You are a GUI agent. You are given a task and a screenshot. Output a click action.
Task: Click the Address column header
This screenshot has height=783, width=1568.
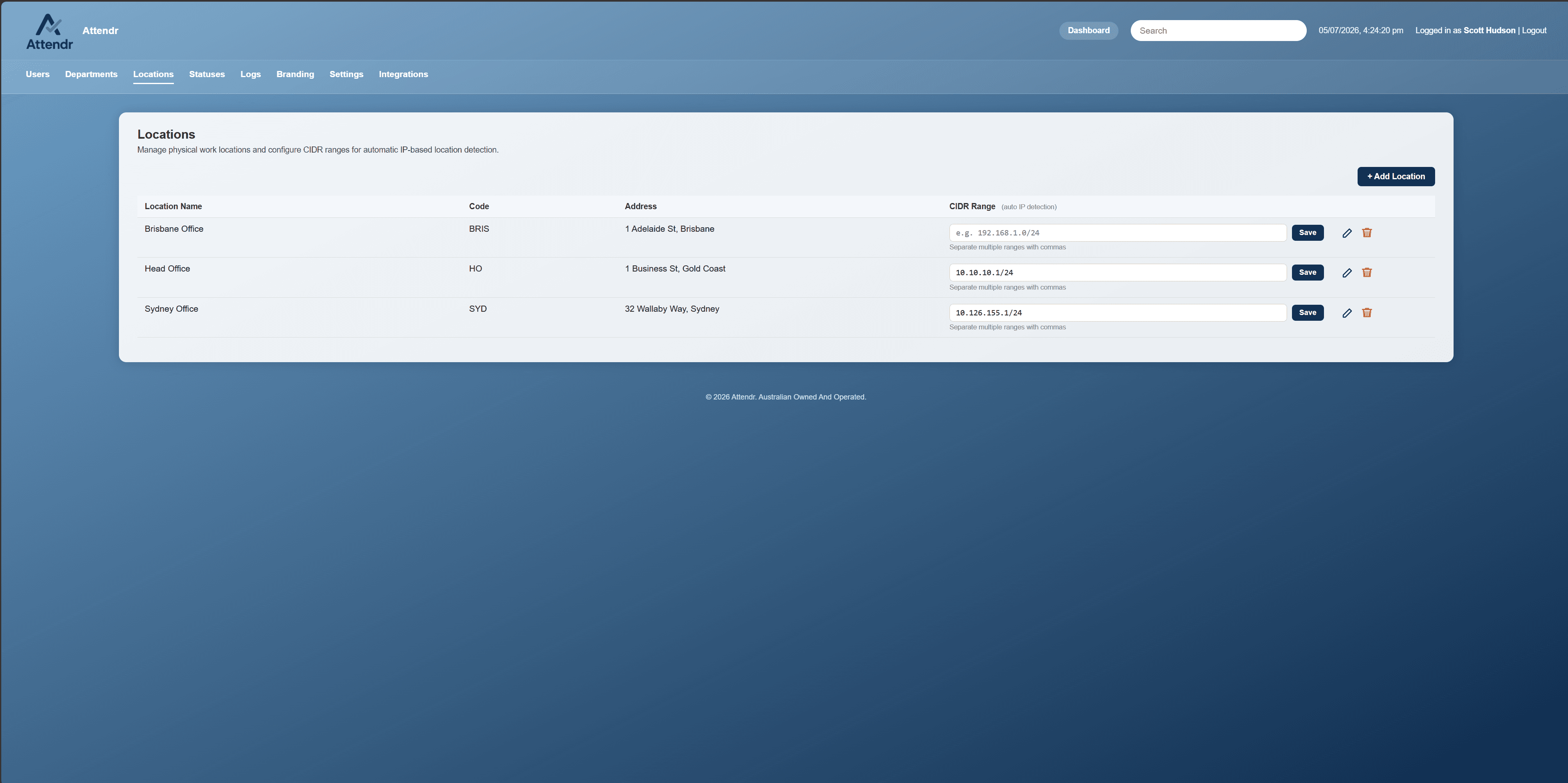[641, 206]
